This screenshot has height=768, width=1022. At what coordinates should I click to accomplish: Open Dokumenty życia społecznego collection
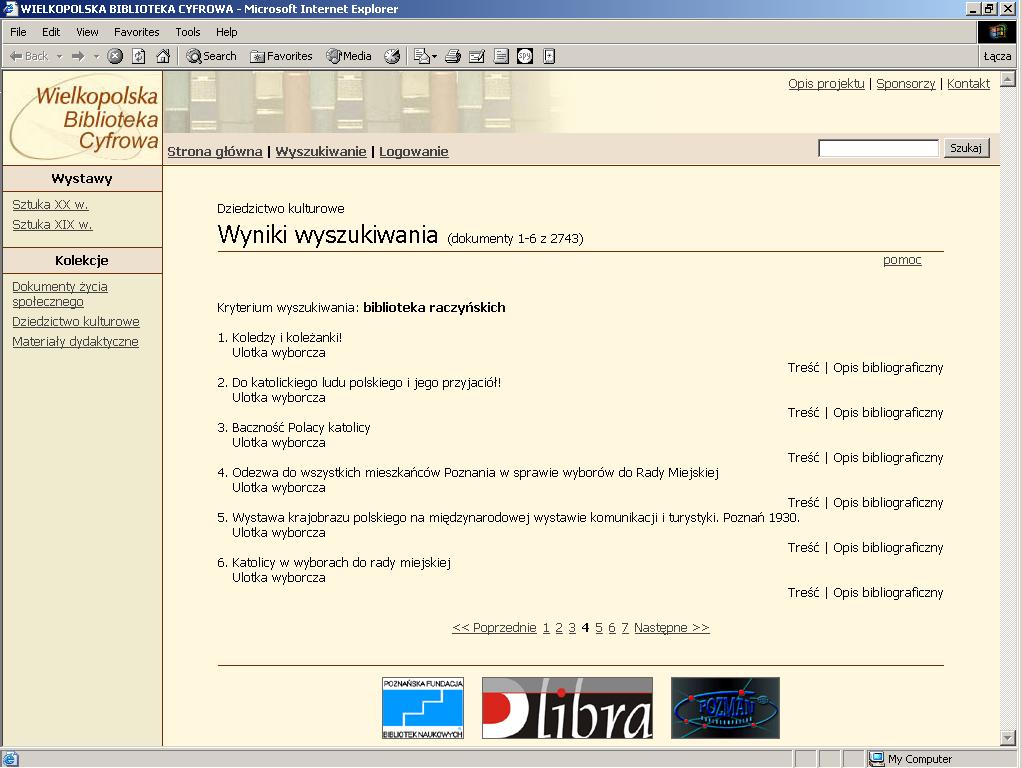(x=60, y=294)
